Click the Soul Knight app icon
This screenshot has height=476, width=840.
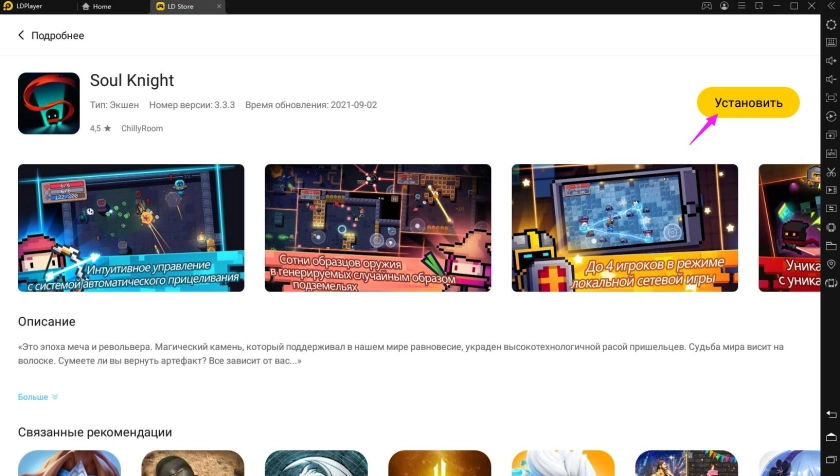coord(49,103)
